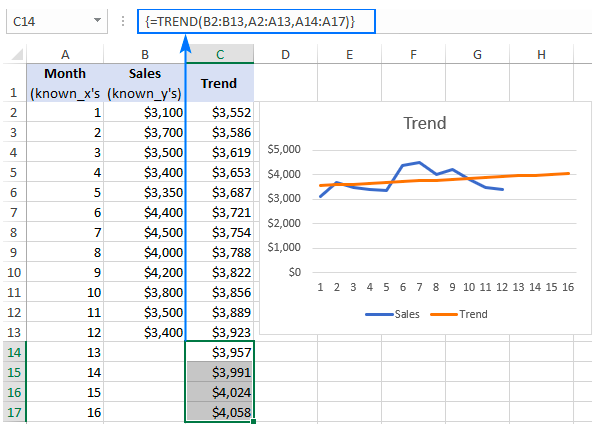The height and width of the screenshot is (428, 601).
Task: Click the Trend header cell C1
Action: 220,83
